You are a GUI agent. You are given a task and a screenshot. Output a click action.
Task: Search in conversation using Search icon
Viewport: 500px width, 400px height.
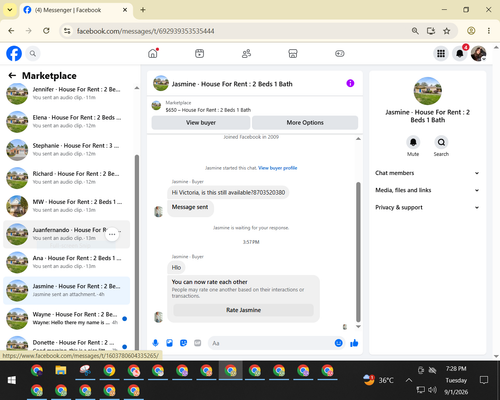(441, 142)
